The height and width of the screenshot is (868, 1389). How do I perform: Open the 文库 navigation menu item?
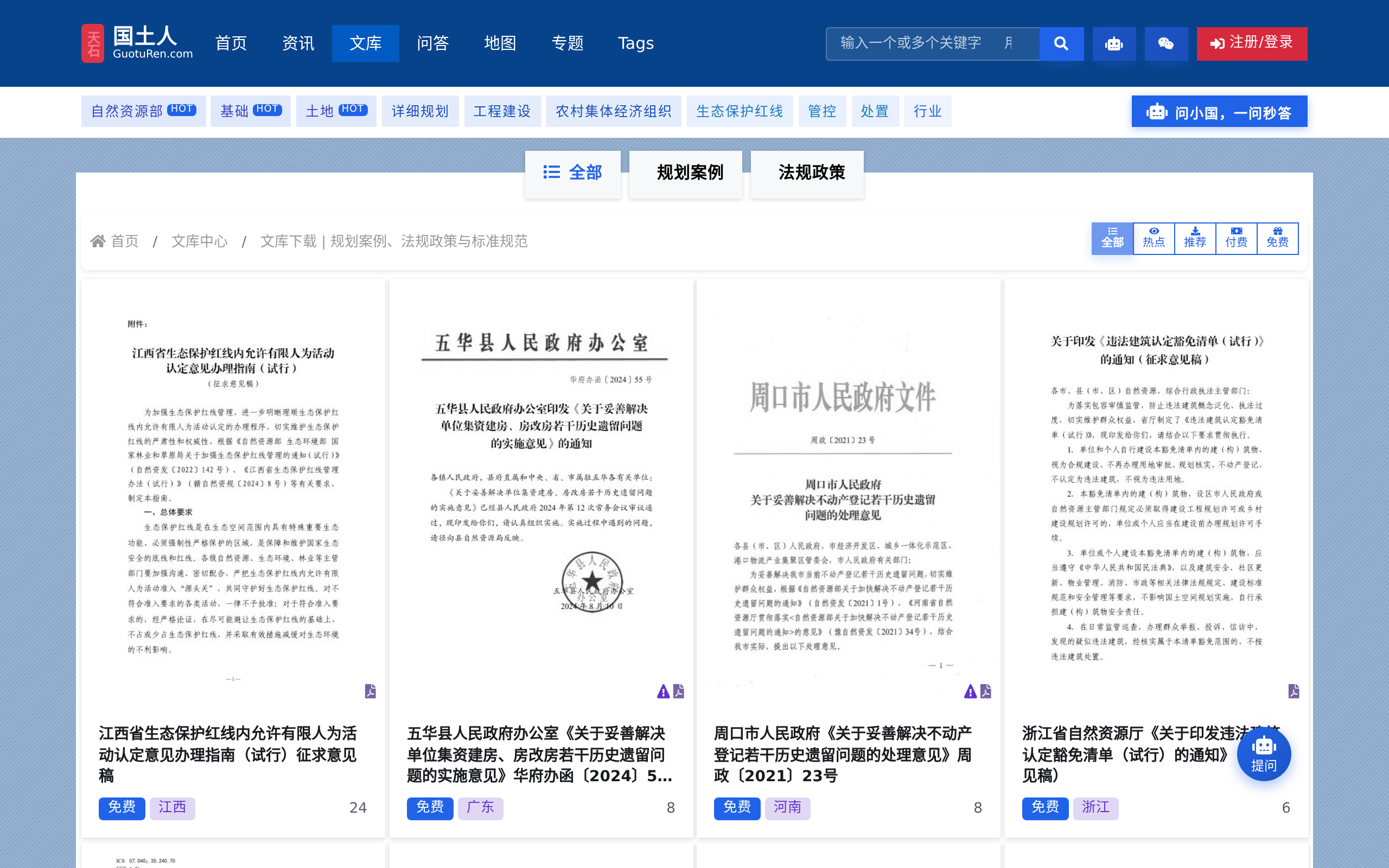point(366,43)
